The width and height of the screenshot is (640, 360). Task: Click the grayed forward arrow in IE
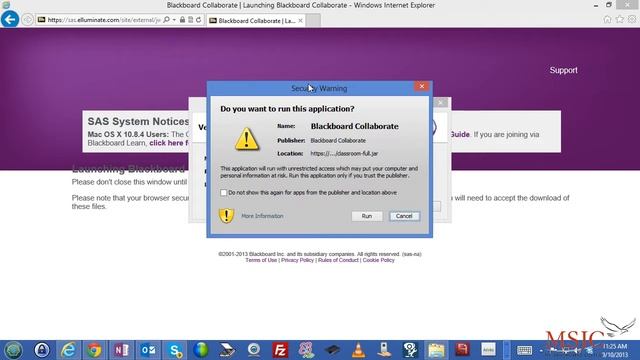coord(27,20)
